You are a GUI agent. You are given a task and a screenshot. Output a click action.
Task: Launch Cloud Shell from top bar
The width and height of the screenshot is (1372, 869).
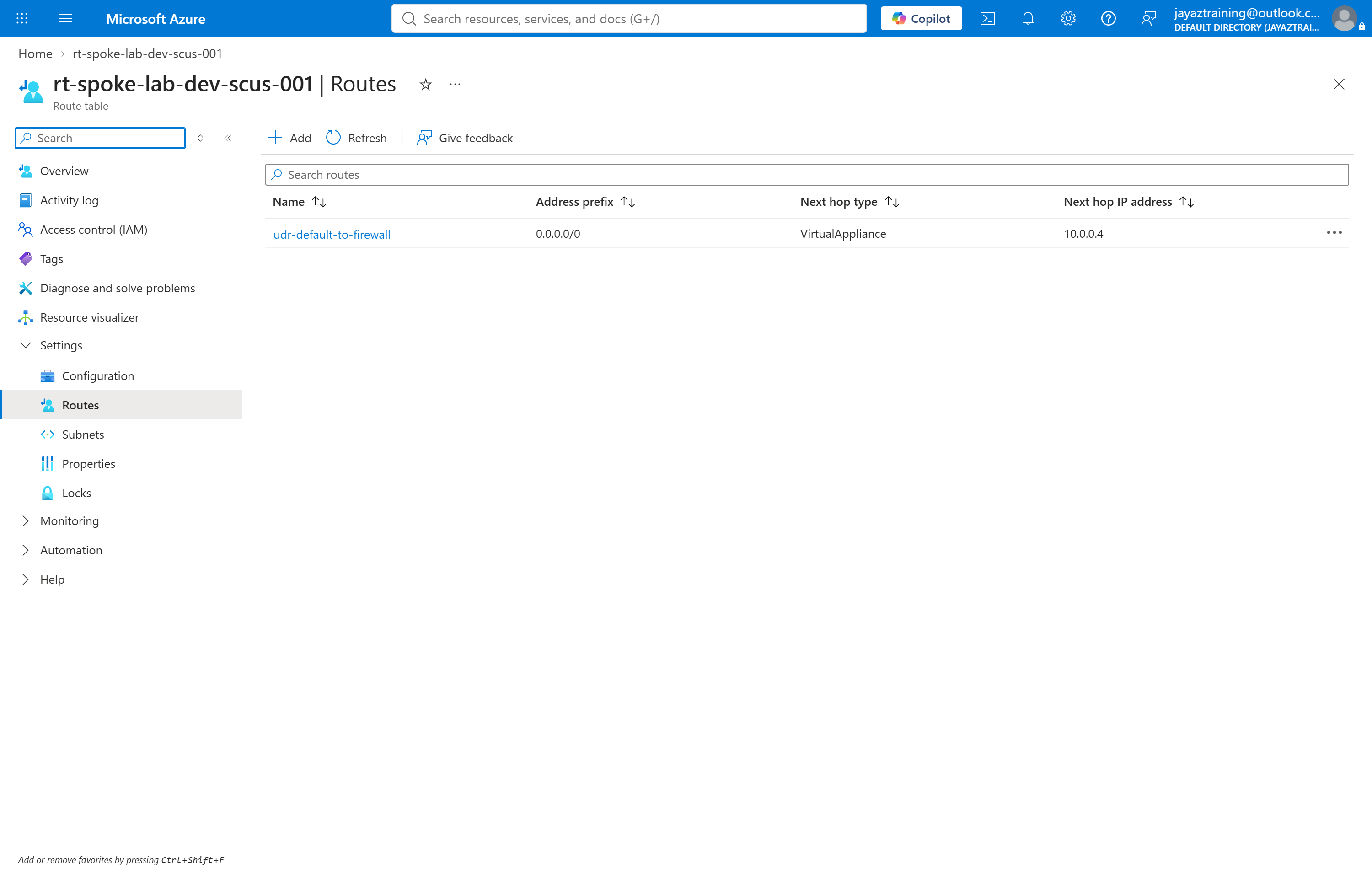(987, 18)
